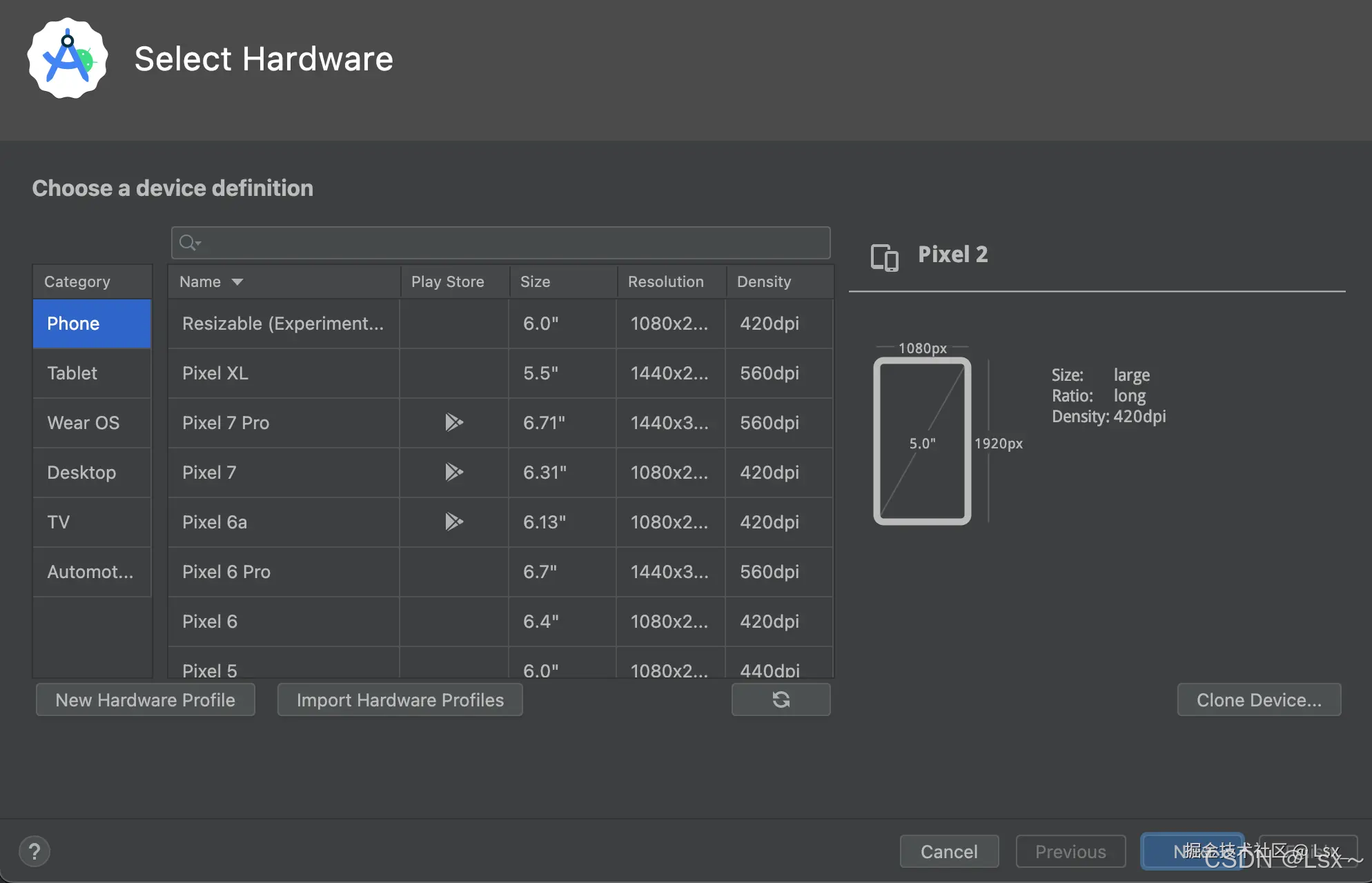Screen dimensions: 1372x883
Task: Click the Category column header
Action: tap(92, 281)
